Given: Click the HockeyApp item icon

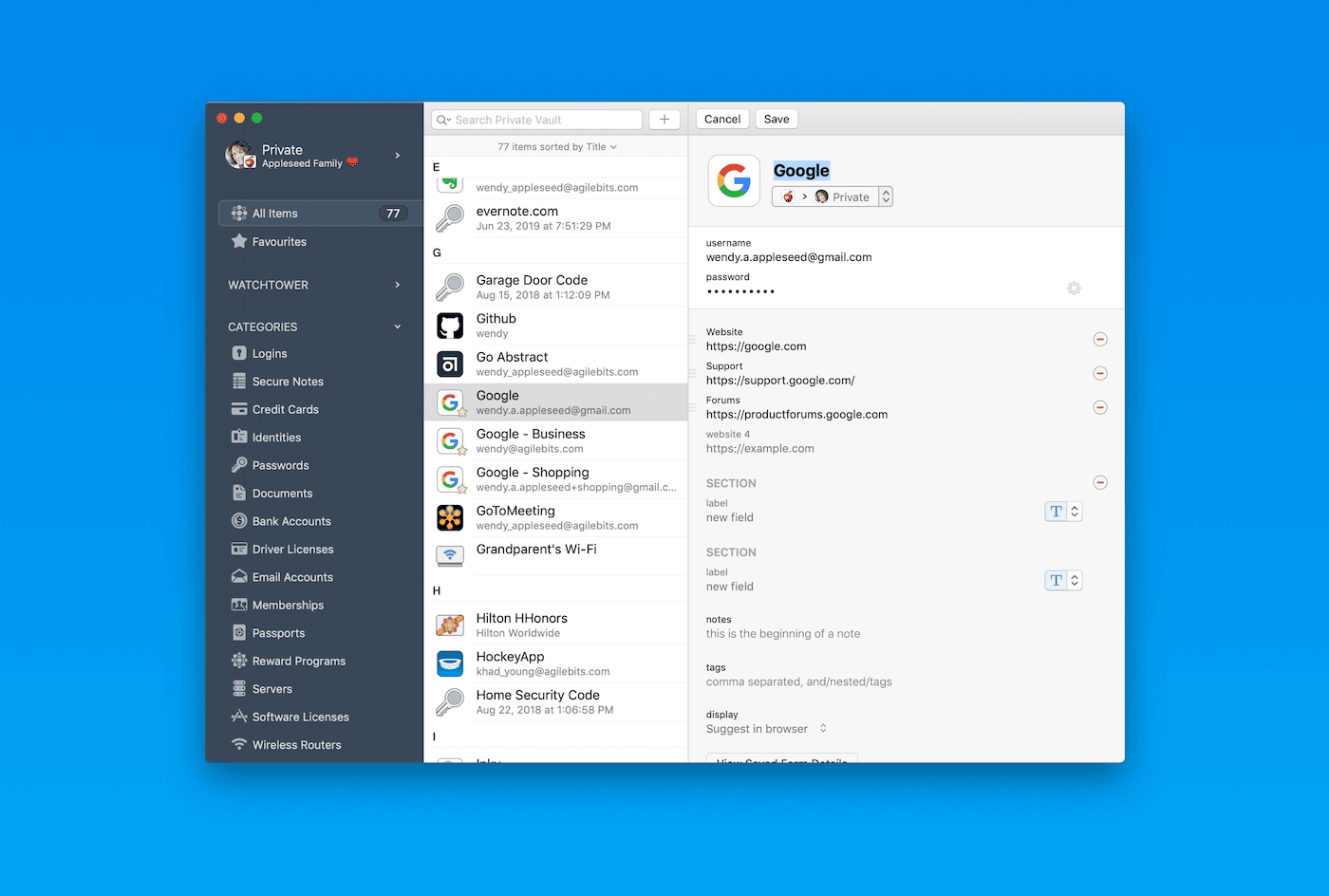Looking at the screenshot, I should 450,663.
